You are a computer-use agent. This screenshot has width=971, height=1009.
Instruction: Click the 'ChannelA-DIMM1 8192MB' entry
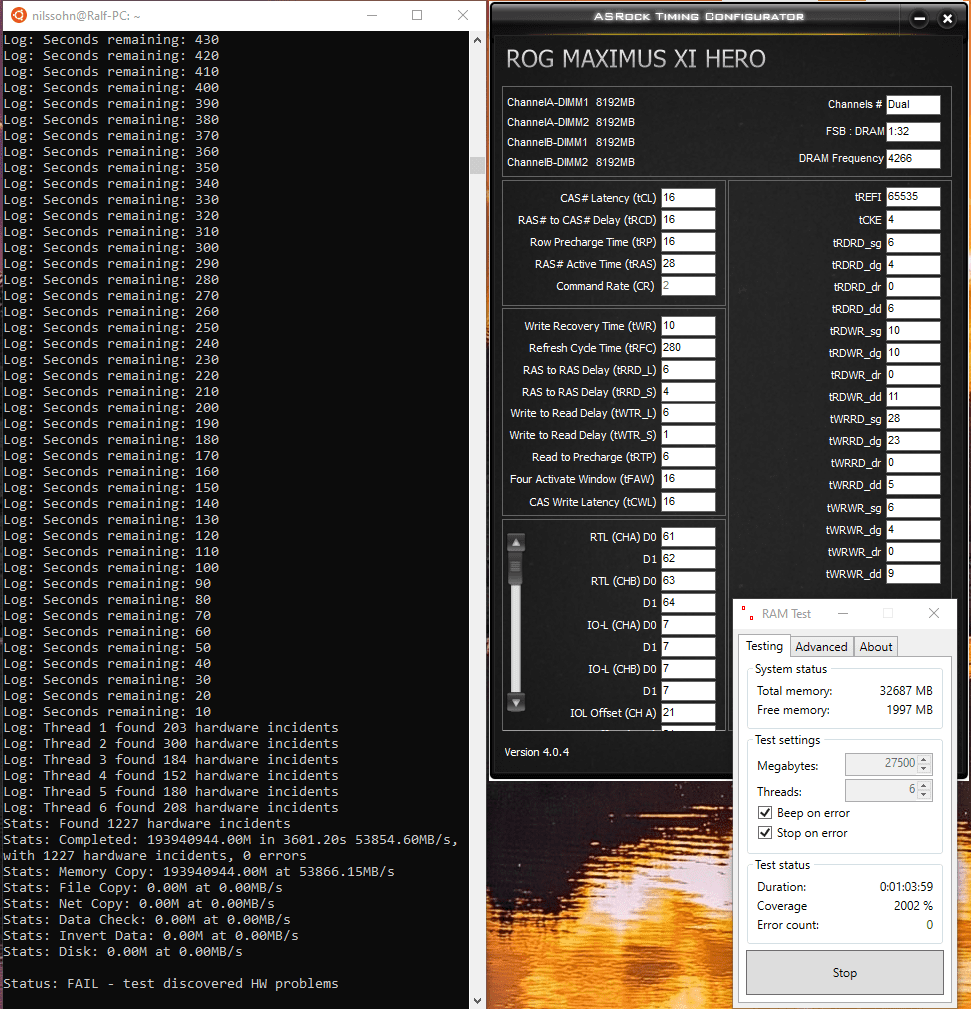point(571,102)
